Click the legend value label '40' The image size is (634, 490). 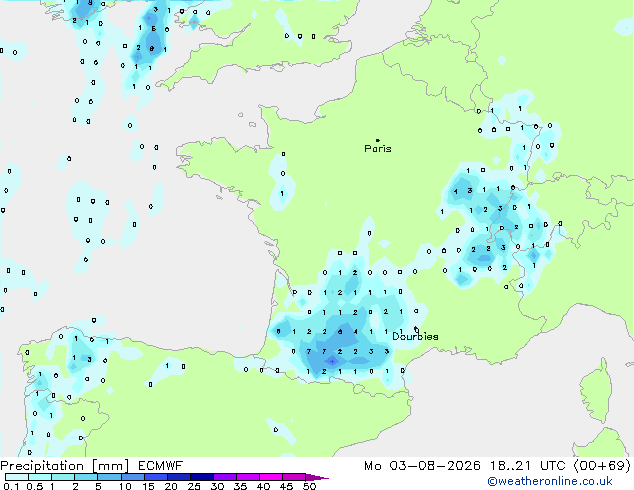click(263, 486)
